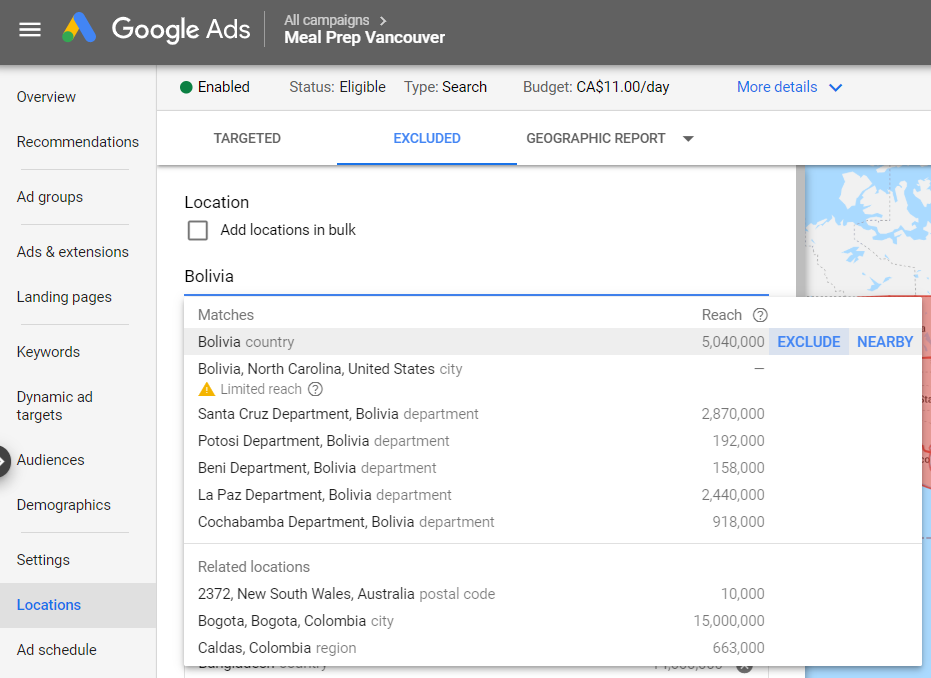Screen dimensions: 931x678
Task: Click the Limited reach help icon
Action: [x=316, y=389]
